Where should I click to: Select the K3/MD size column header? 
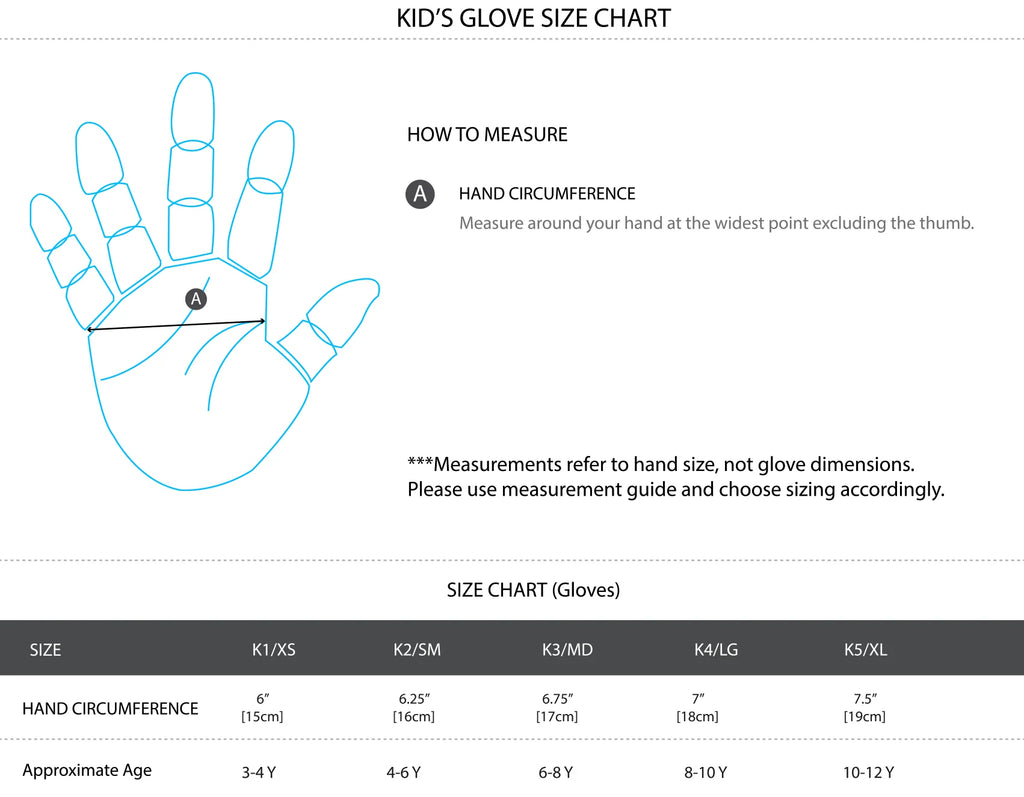[567, 650]
